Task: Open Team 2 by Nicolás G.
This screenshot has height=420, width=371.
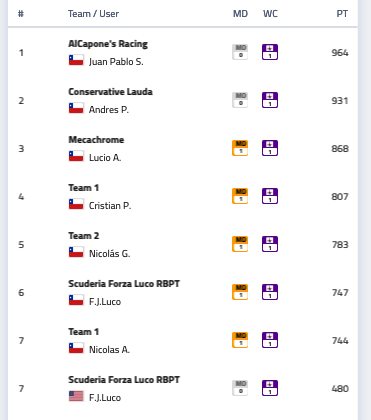Action: pyautogui.click(x=84, y=236)
